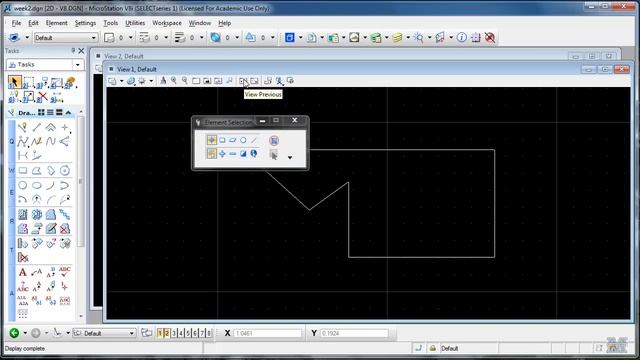Open the active color dropdown arrow

pos(131,38)
